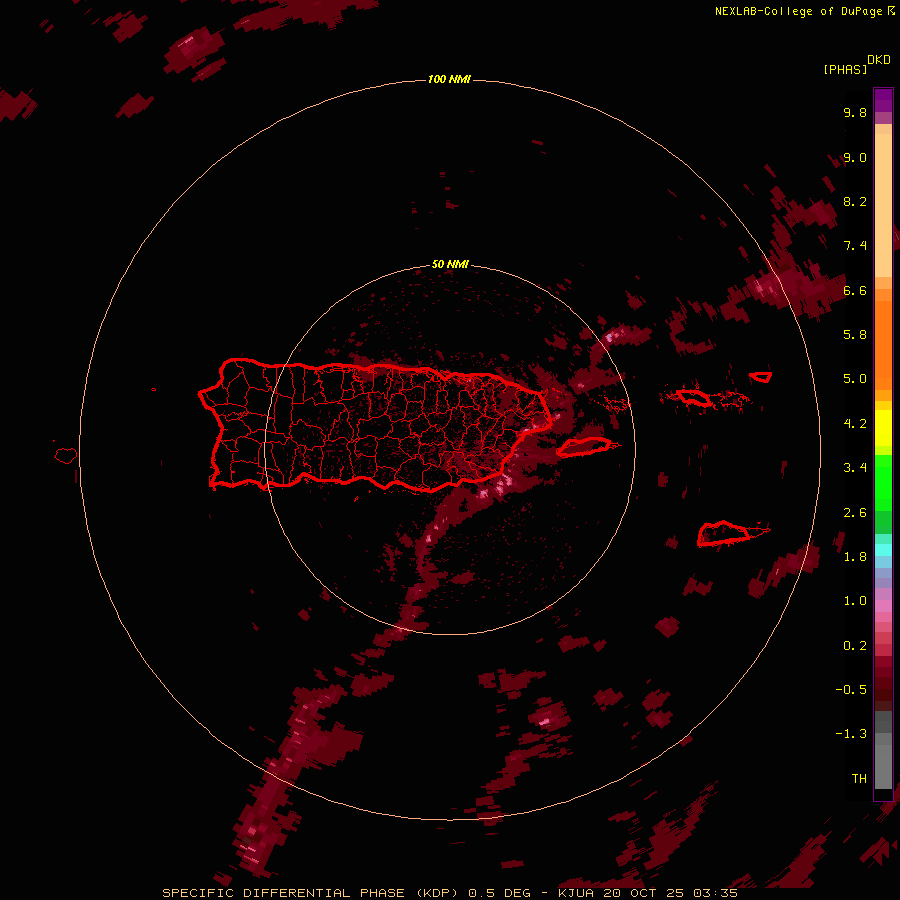Click the 1.0 scale value
The image size is (900, 900).
click(x=855, y=601)
